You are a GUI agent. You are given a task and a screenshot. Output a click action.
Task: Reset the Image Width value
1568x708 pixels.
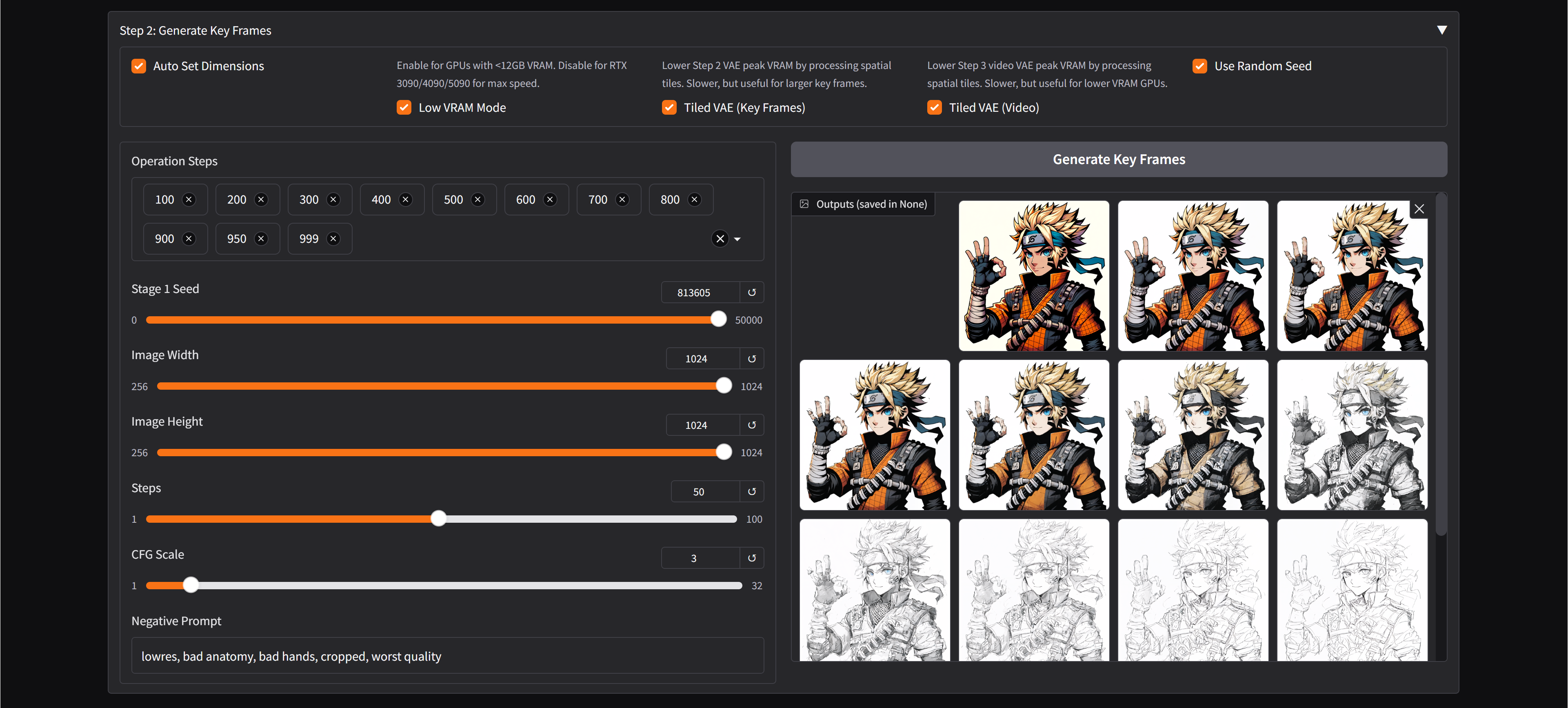click(752, 359)
